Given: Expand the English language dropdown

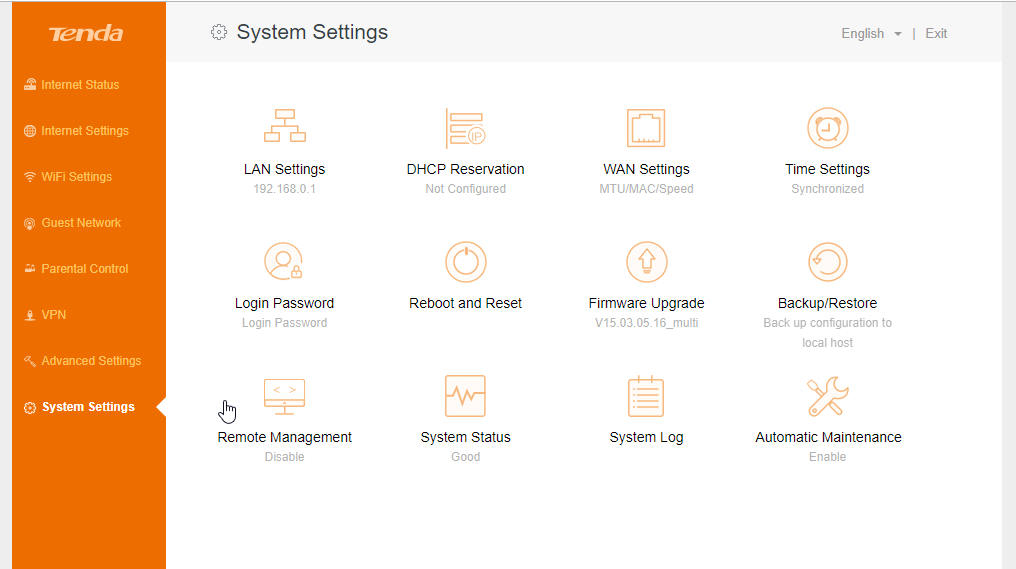Looking at the screenshot, I should (871, 34).
